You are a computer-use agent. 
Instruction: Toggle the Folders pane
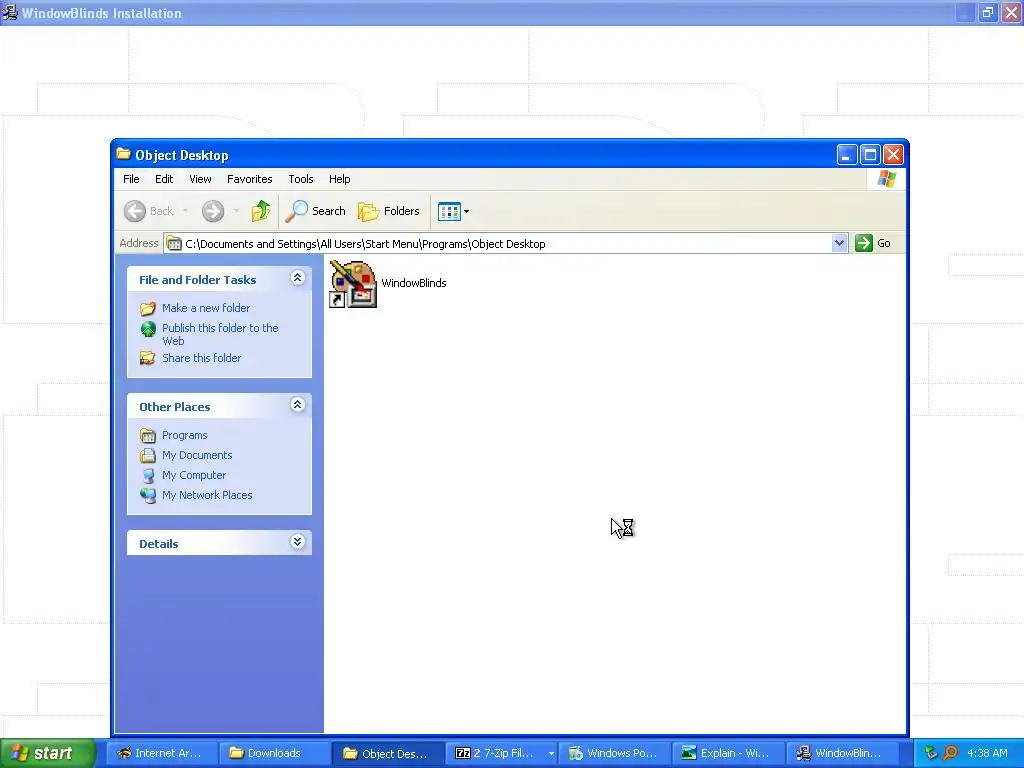[389, 211]
